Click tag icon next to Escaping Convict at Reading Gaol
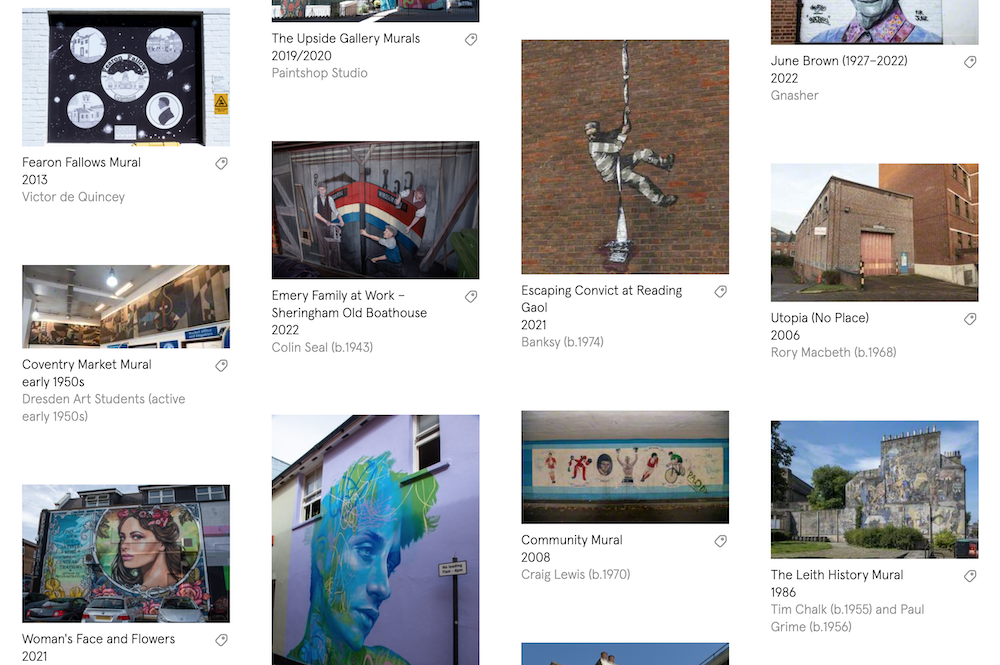The width and height of the screenshot is (1000, 665). (721, 291)
